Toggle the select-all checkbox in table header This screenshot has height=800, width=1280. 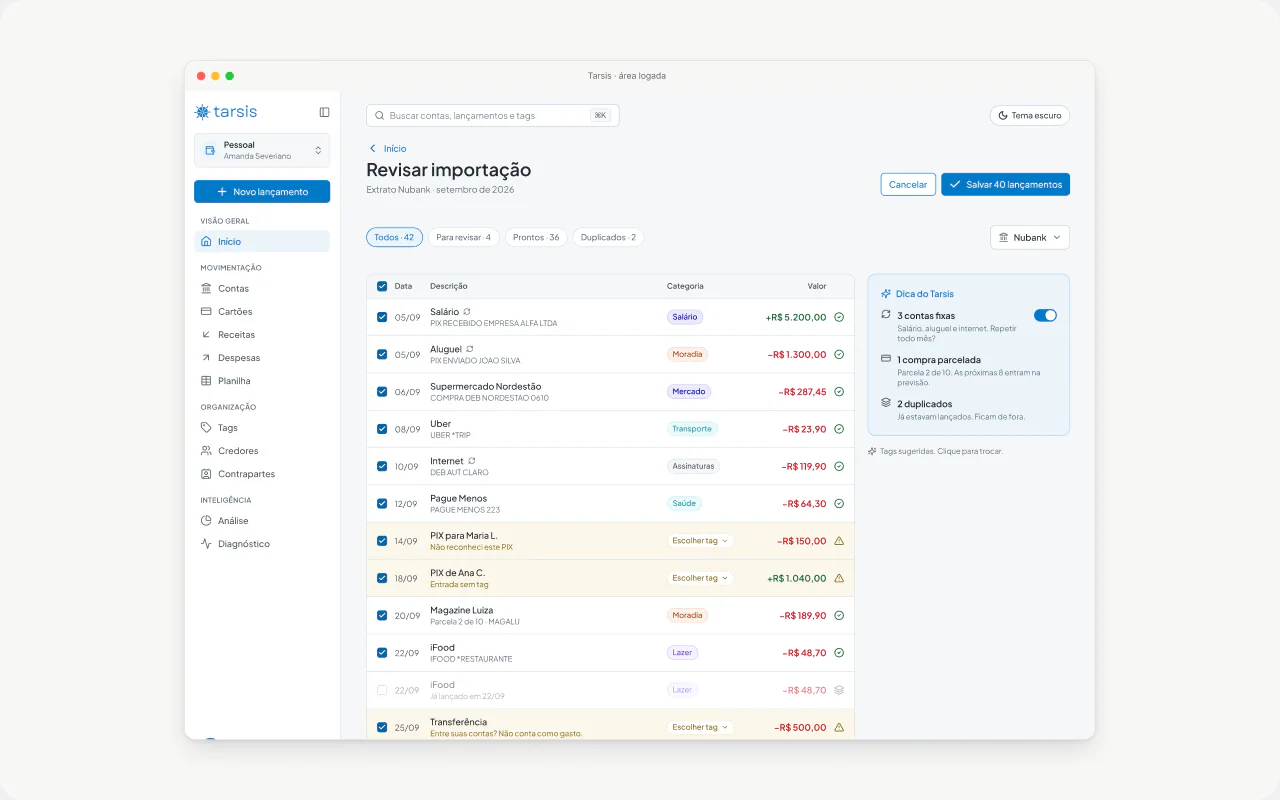(x=382, y=286)
